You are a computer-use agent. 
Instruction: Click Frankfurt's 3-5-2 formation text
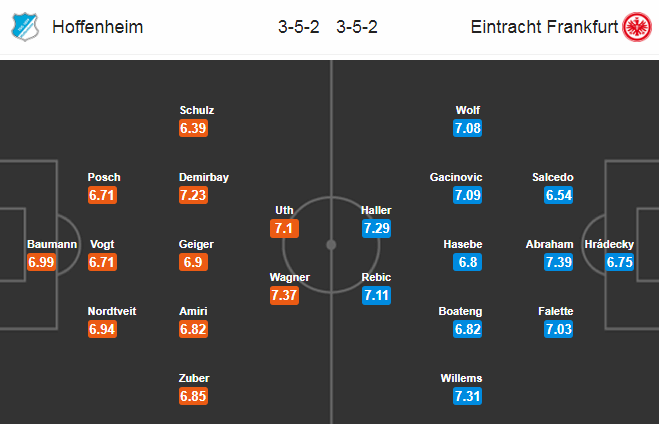[x=357, y=27]
